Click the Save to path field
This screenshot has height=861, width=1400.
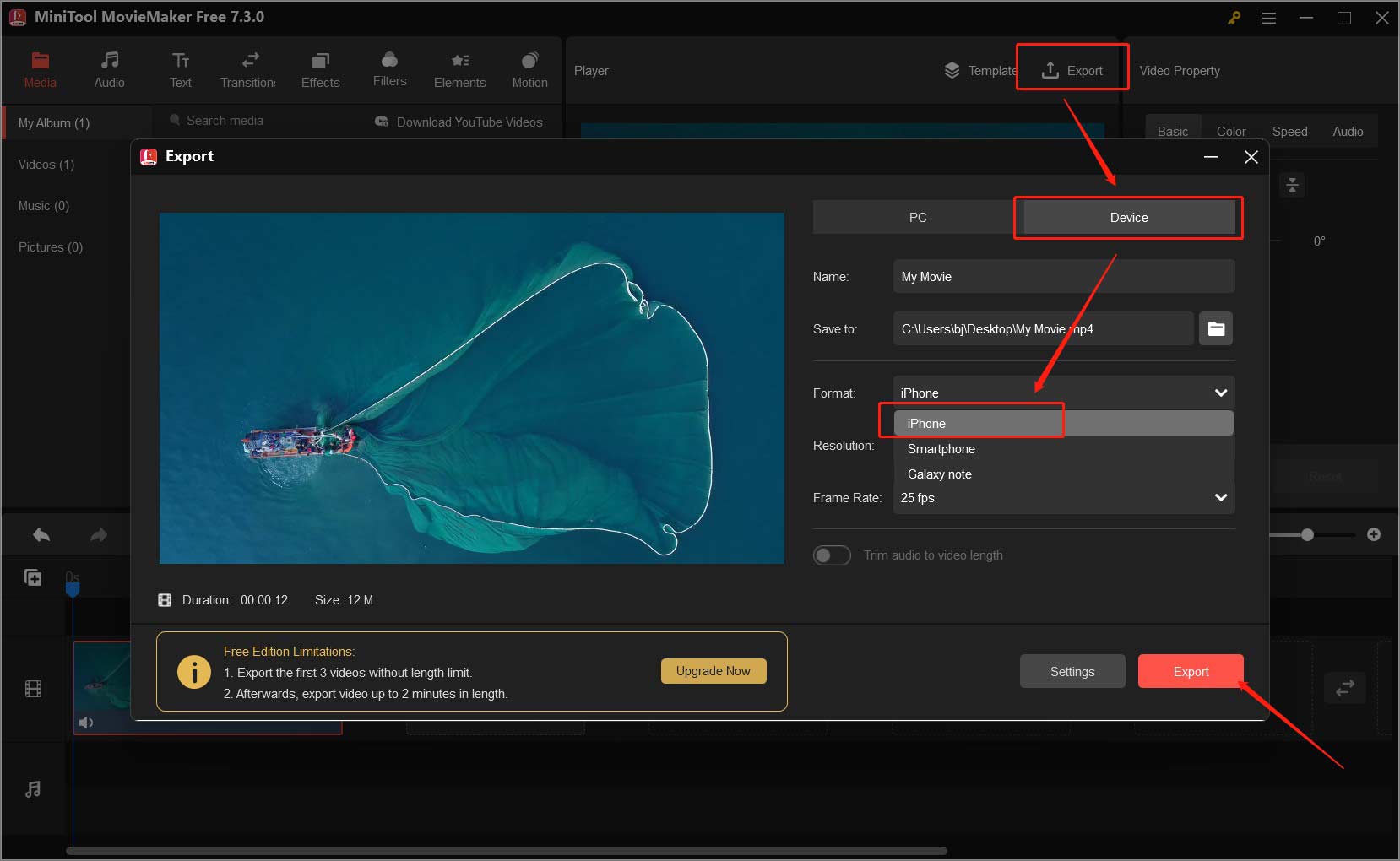tap(1043, 328)
